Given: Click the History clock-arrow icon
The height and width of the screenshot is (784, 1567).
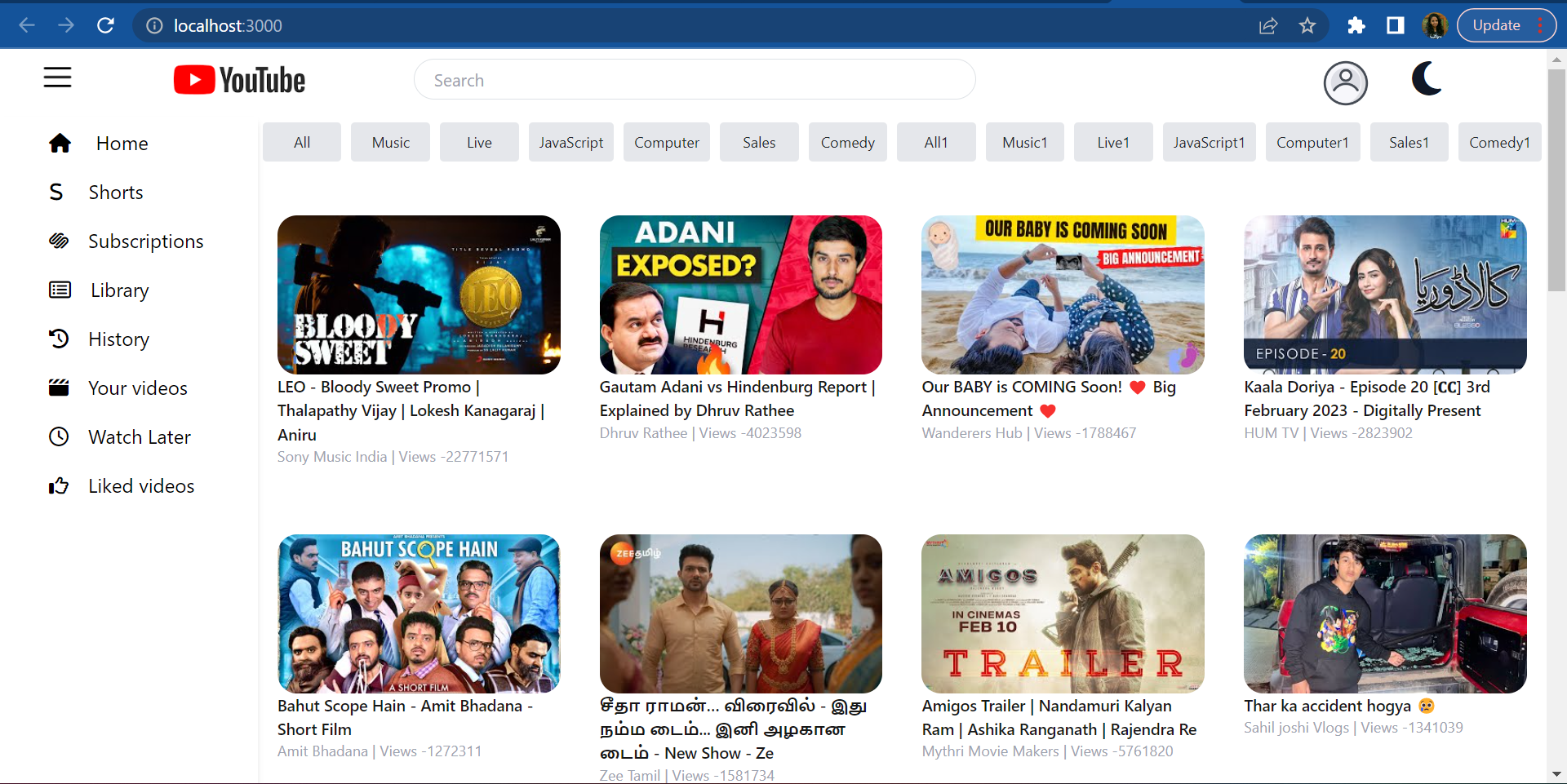Looking at the screenshot, I should click(x=59, y=339).
